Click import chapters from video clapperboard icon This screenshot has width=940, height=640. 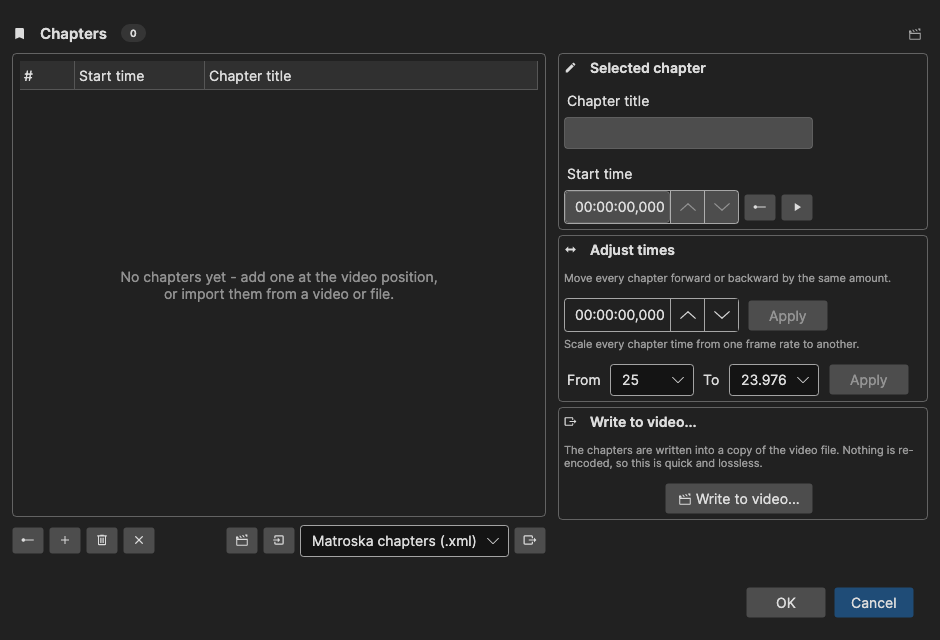click(x=242, y=541)
